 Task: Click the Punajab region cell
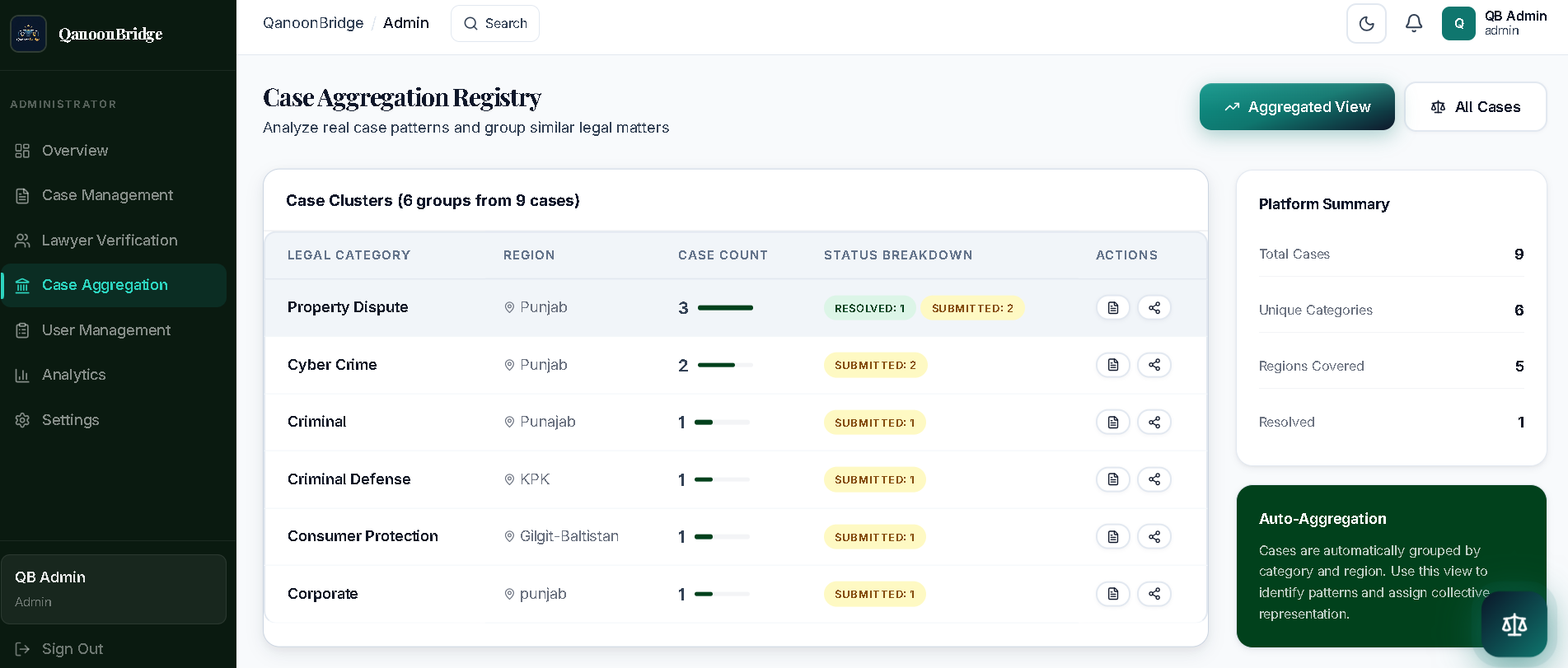click(x=540, y=422)
